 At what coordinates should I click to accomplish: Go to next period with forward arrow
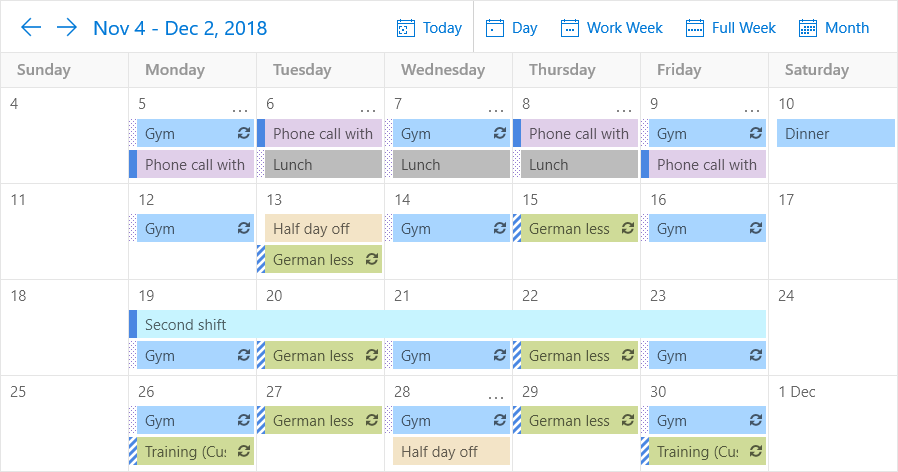(67, 27)
